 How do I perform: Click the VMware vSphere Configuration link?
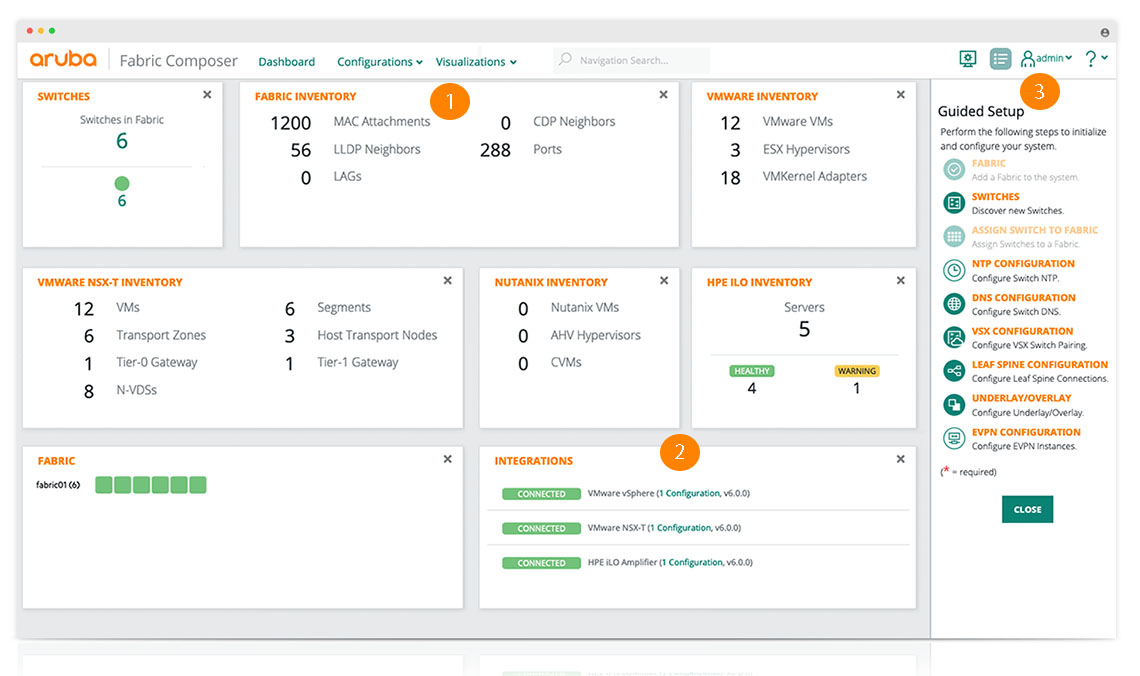(x=689, y=494)
